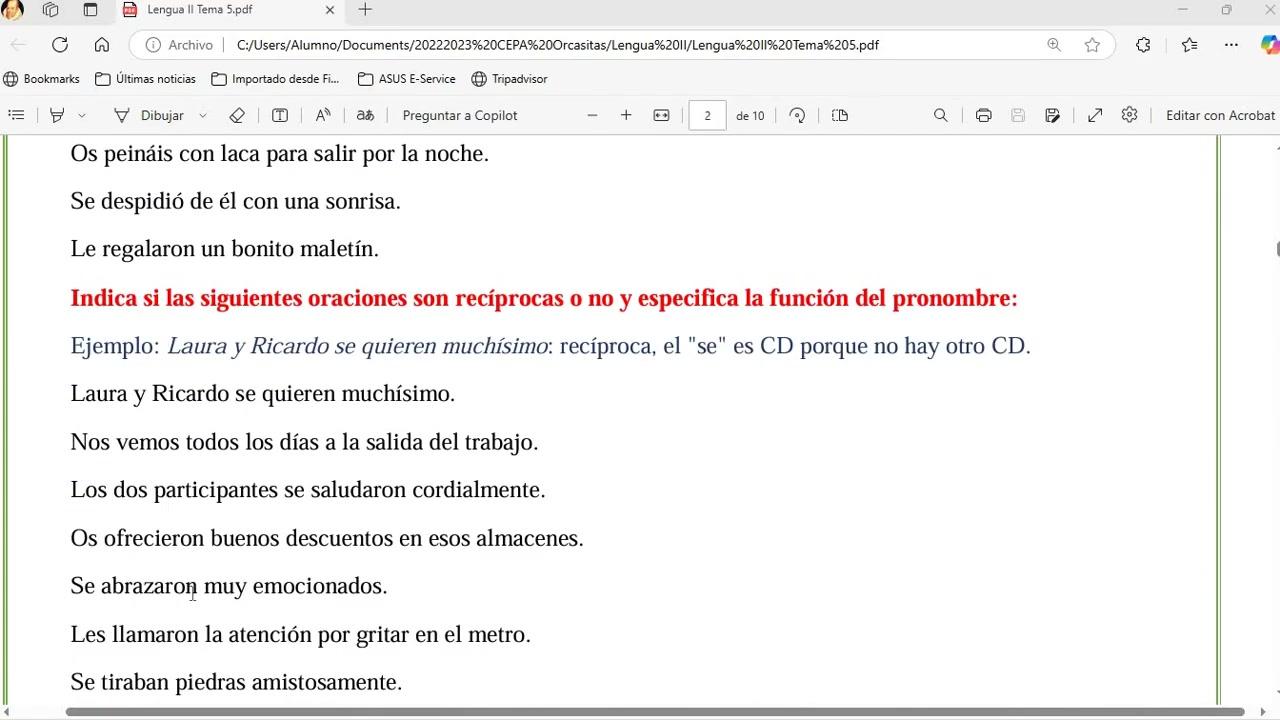Viewport: 1280px width, 720px height.
Task: Toggle fit to width view
Action: [661, 116]
